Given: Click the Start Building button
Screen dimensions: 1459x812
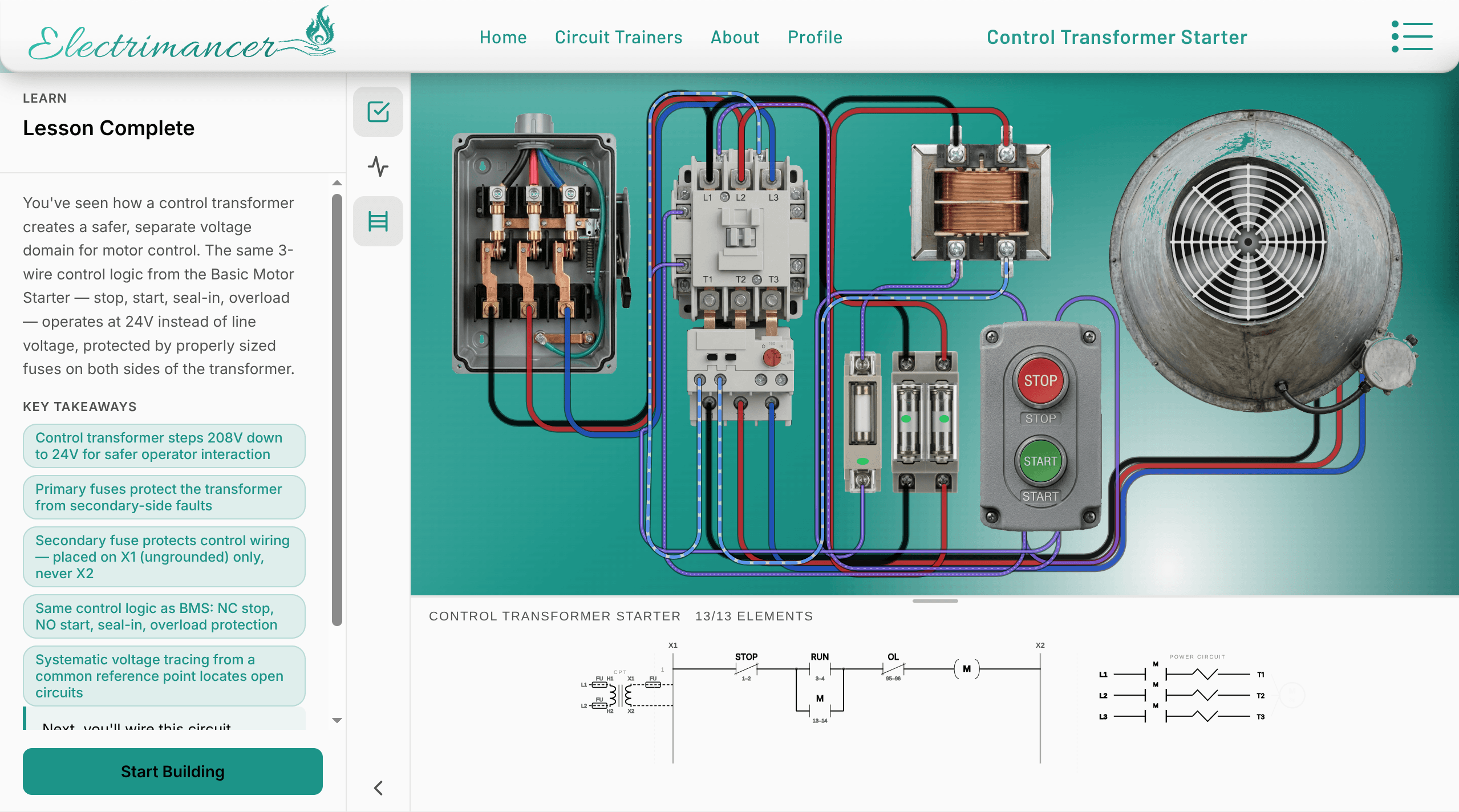Looking at the screenshot, I should [172, 771].
